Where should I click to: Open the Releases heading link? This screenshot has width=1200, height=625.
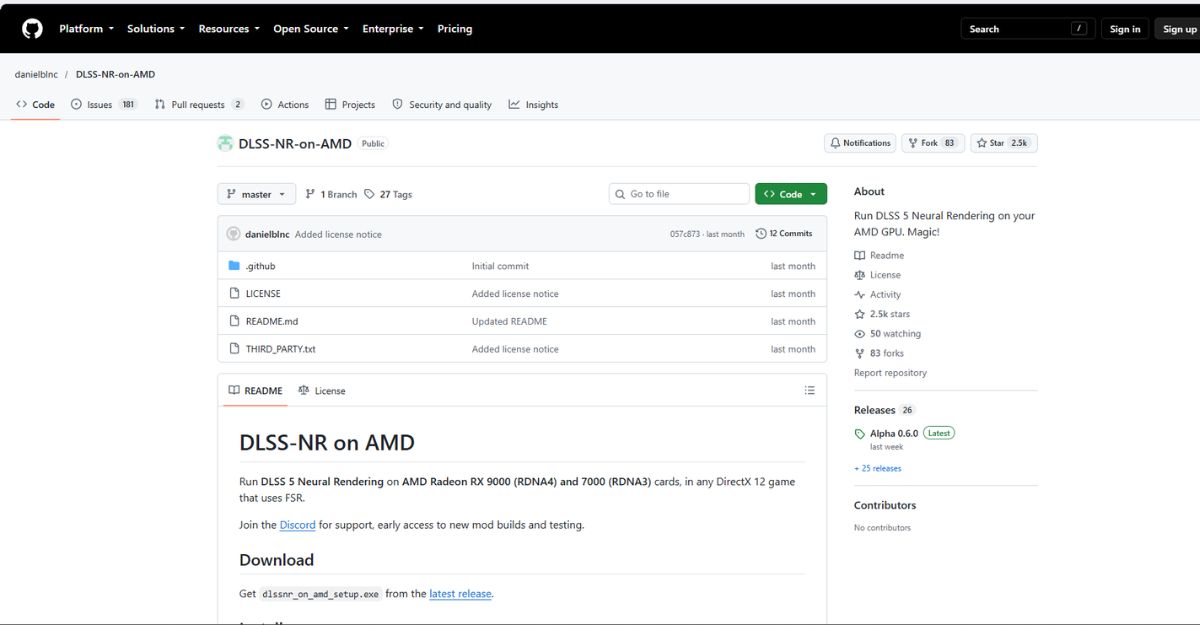(875, 410)
